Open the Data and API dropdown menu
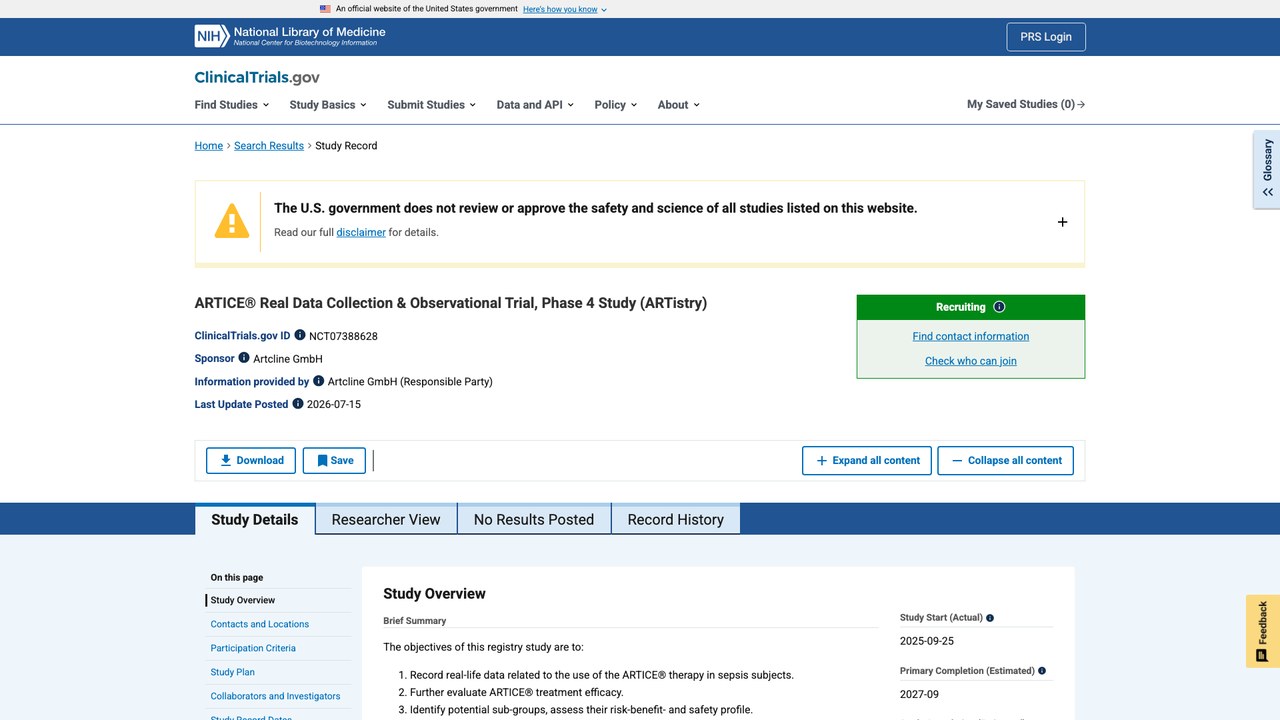Image resolution: width=1280 pixels, height=720 pixels. pyautogui.click(x=535, y=104)
